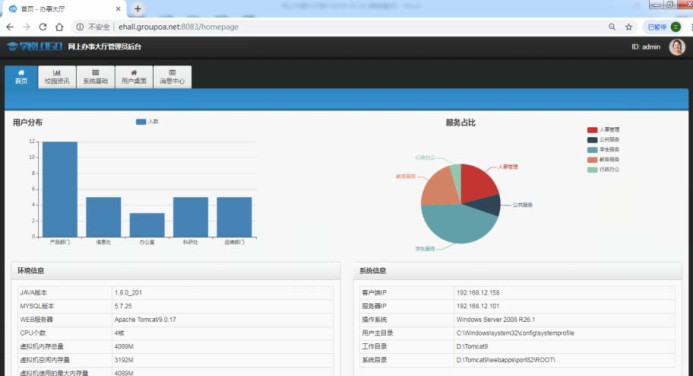Open a new browser tab
The width and height of the screenshot is (693, 376).
(137, 8)
